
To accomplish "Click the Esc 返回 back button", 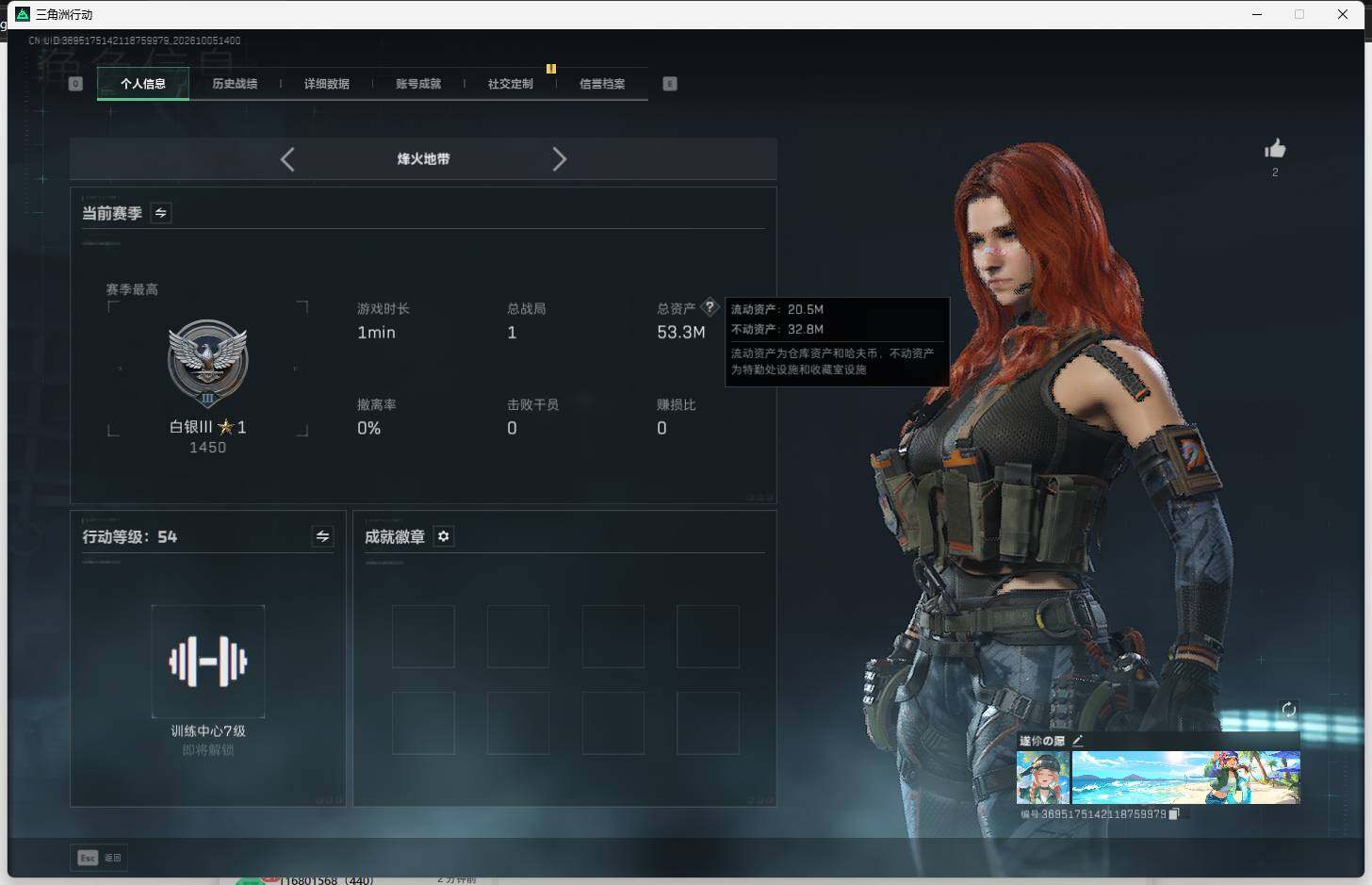I will click(100, 858).
